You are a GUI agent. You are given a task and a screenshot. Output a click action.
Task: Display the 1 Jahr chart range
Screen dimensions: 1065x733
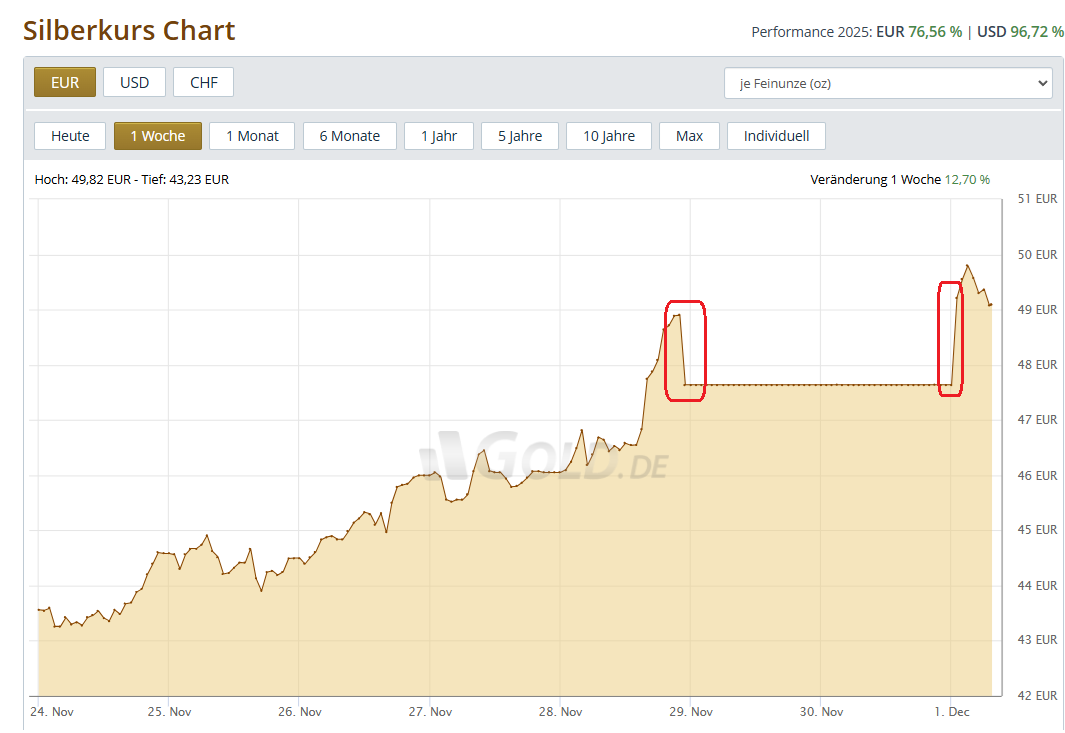439,136
